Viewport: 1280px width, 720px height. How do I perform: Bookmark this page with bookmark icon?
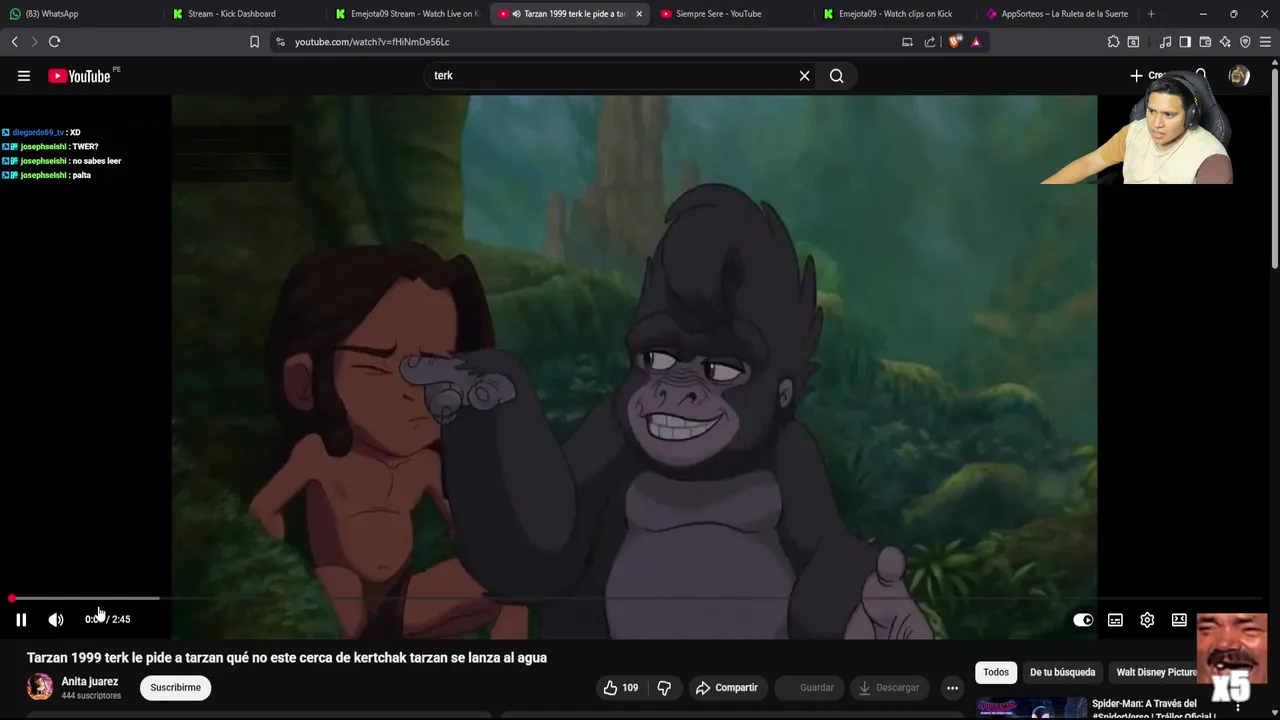[x=254, y=42]
